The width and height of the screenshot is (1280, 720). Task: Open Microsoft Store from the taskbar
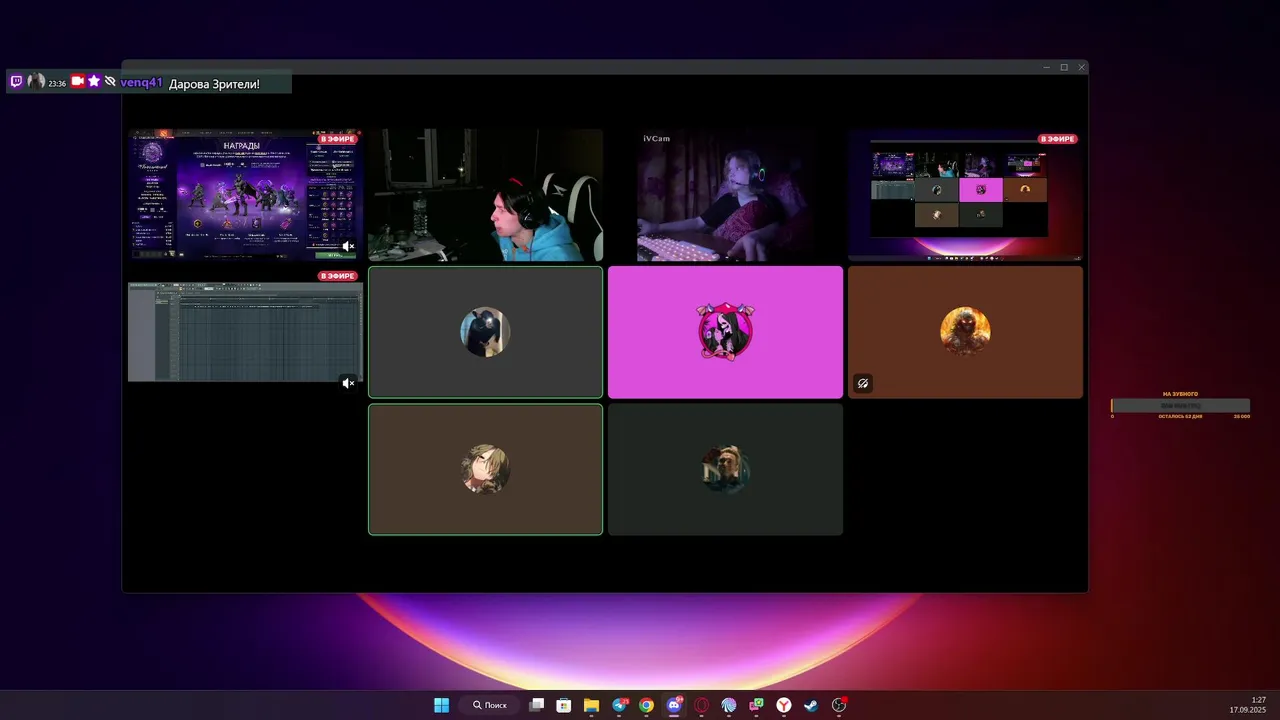pyautogui.click(x=564, y=705)
